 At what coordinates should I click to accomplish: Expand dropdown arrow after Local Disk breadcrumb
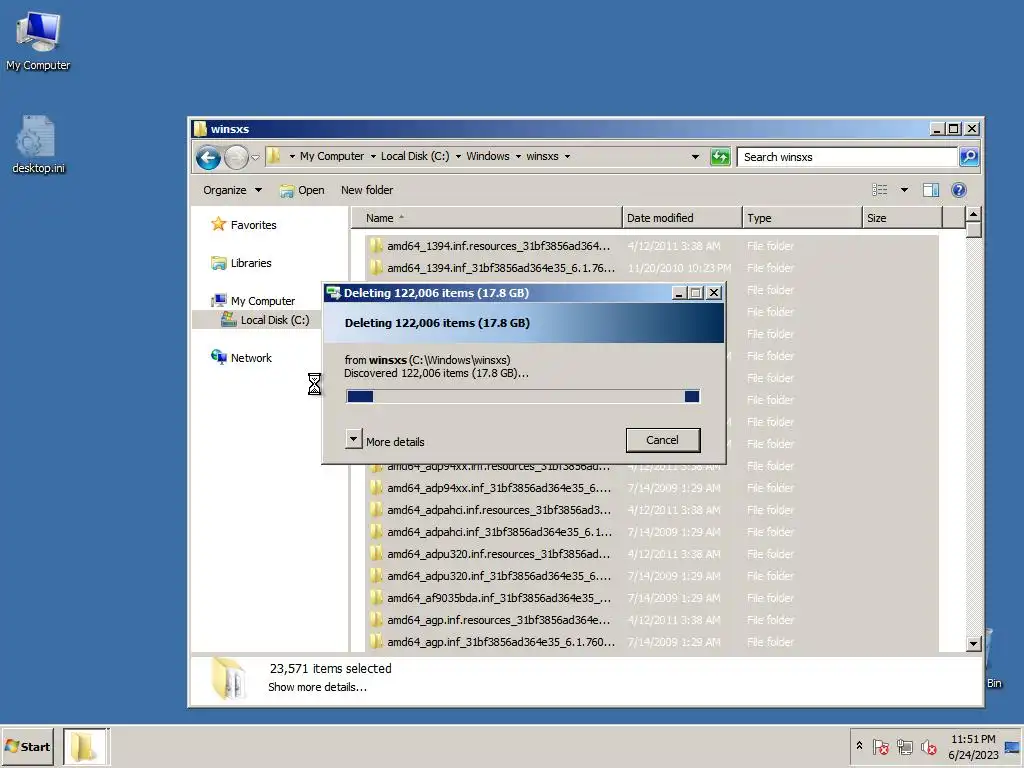(458, 157)
